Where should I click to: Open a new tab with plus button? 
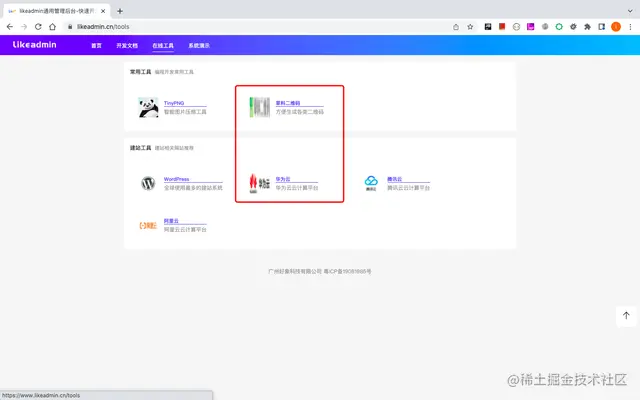[120, 11]
